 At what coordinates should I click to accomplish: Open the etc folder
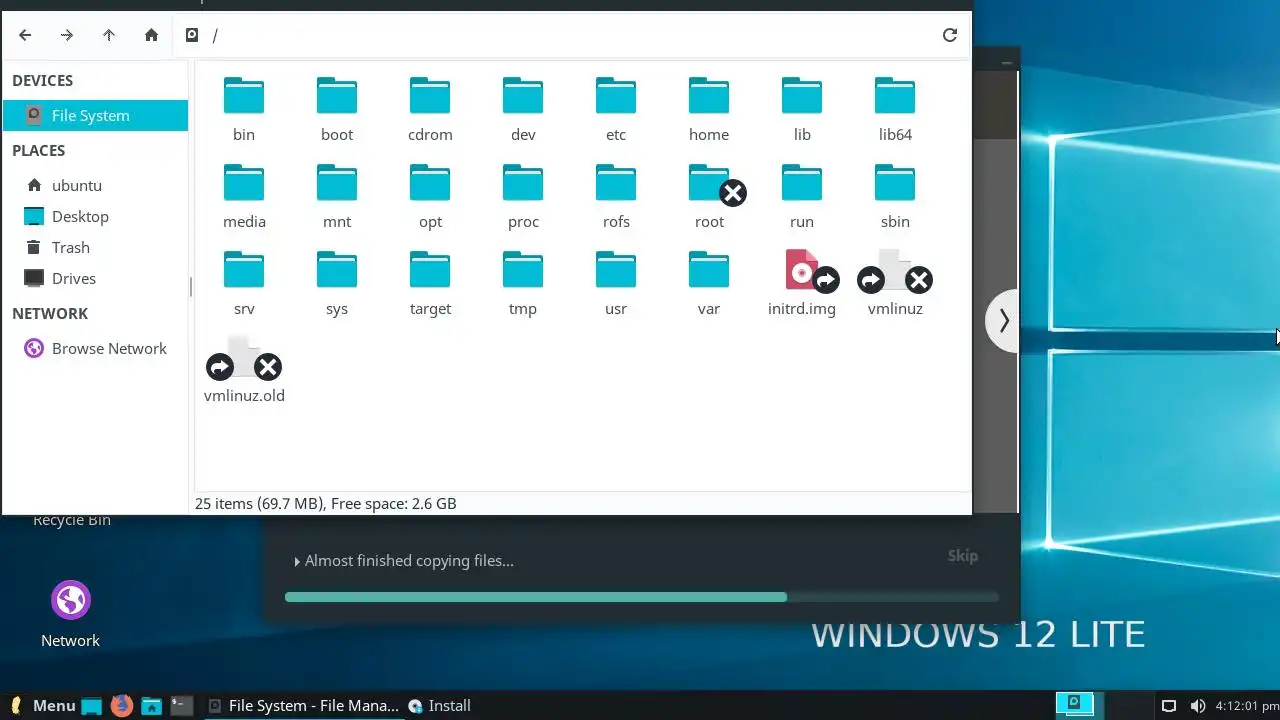616,110
